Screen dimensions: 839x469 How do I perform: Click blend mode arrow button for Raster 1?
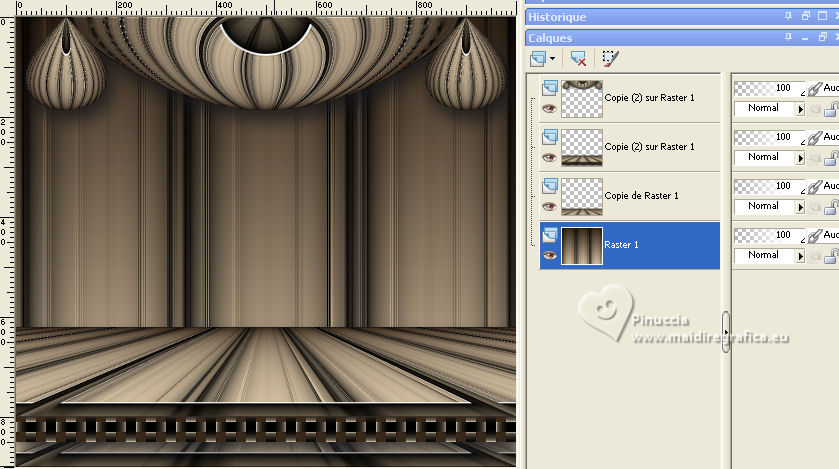click(800, 256)
